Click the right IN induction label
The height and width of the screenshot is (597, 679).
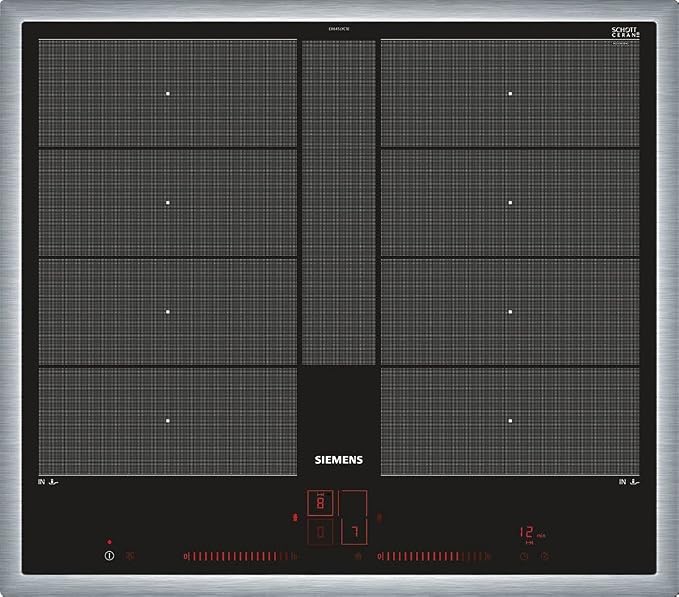(x=629, y=481)
